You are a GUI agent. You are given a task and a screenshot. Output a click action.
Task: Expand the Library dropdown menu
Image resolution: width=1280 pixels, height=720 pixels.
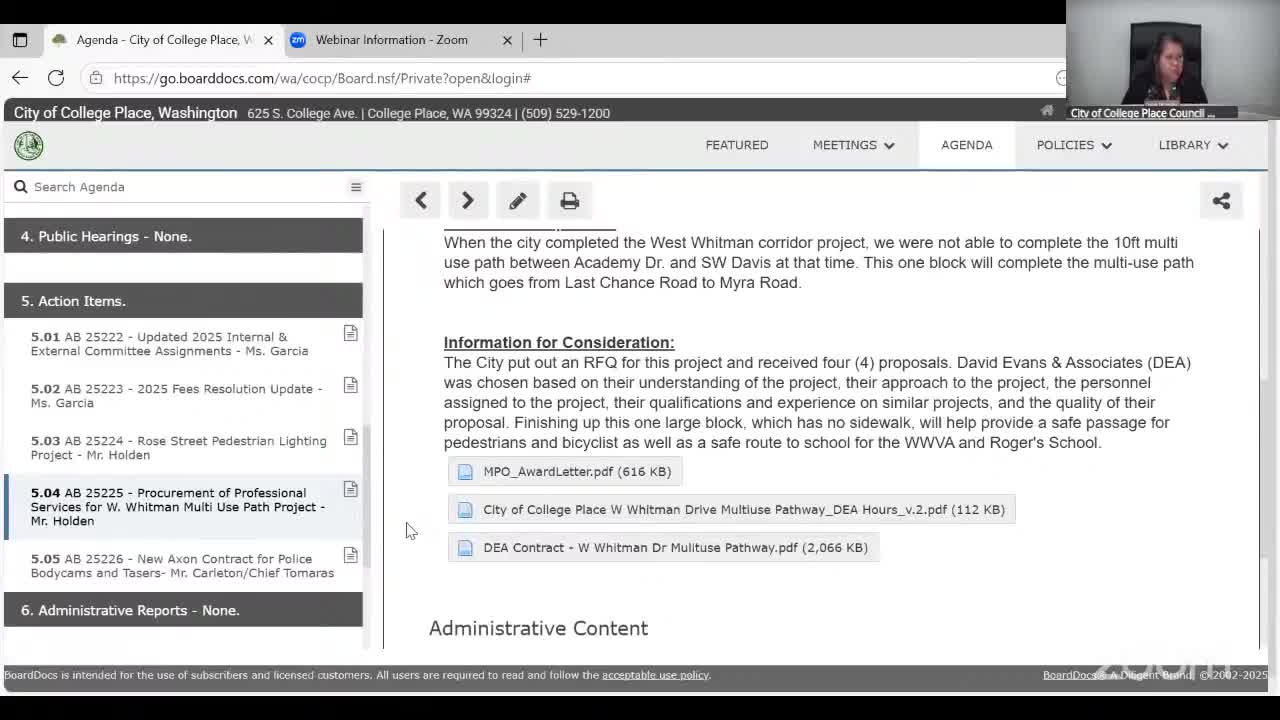click(x=1192, y=145)
